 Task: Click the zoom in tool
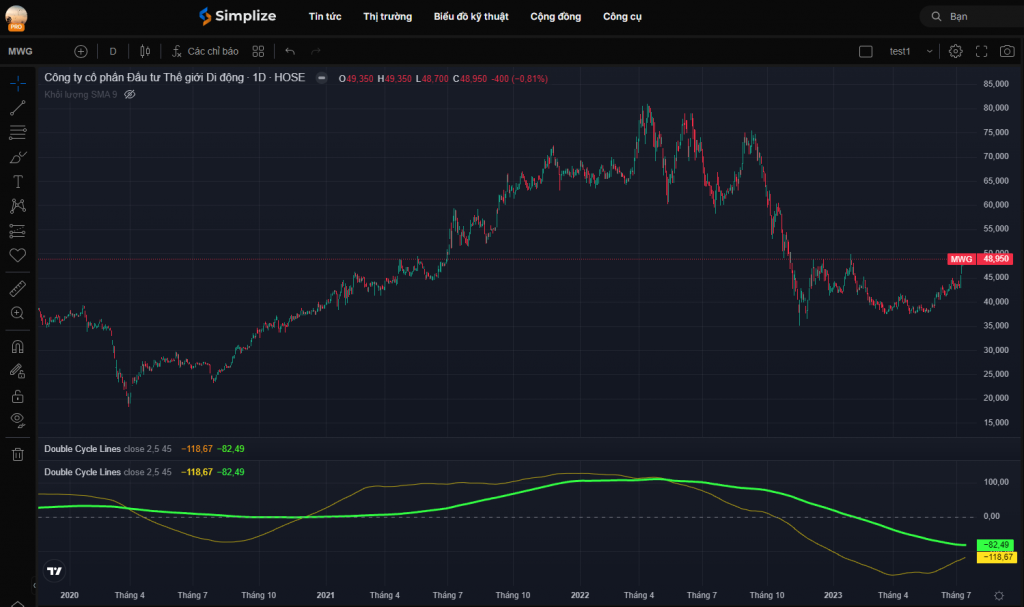coord(17,313)
